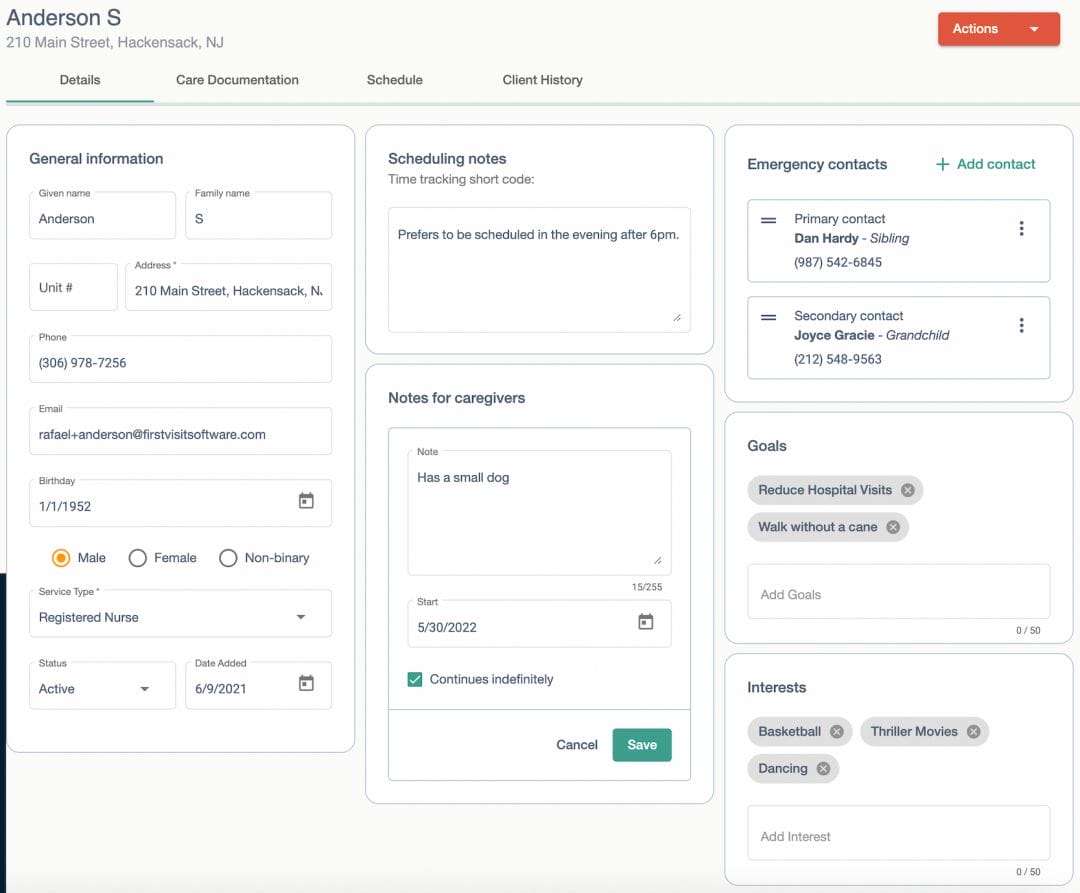Select the Non-binary radio button

(x=228, y=558)
